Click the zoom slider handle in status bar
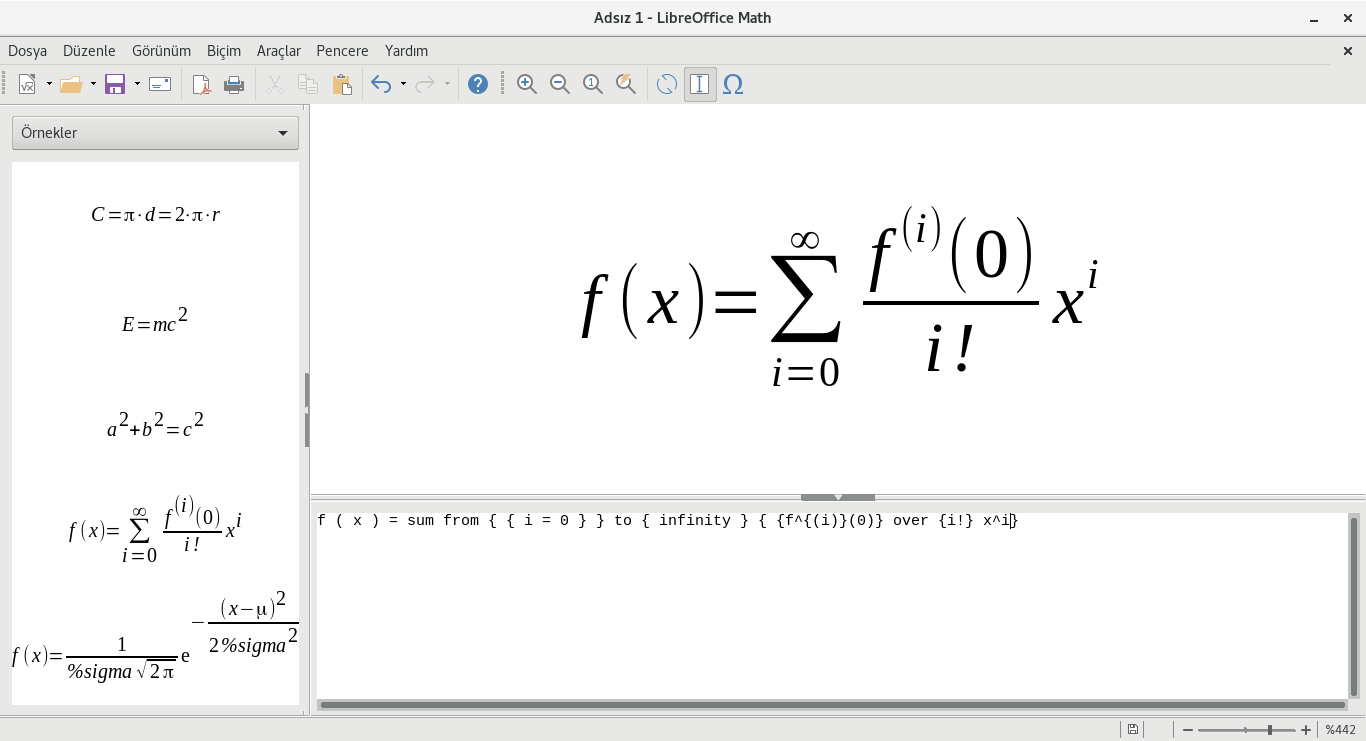1366x741 pixels. pos(1270,730)
